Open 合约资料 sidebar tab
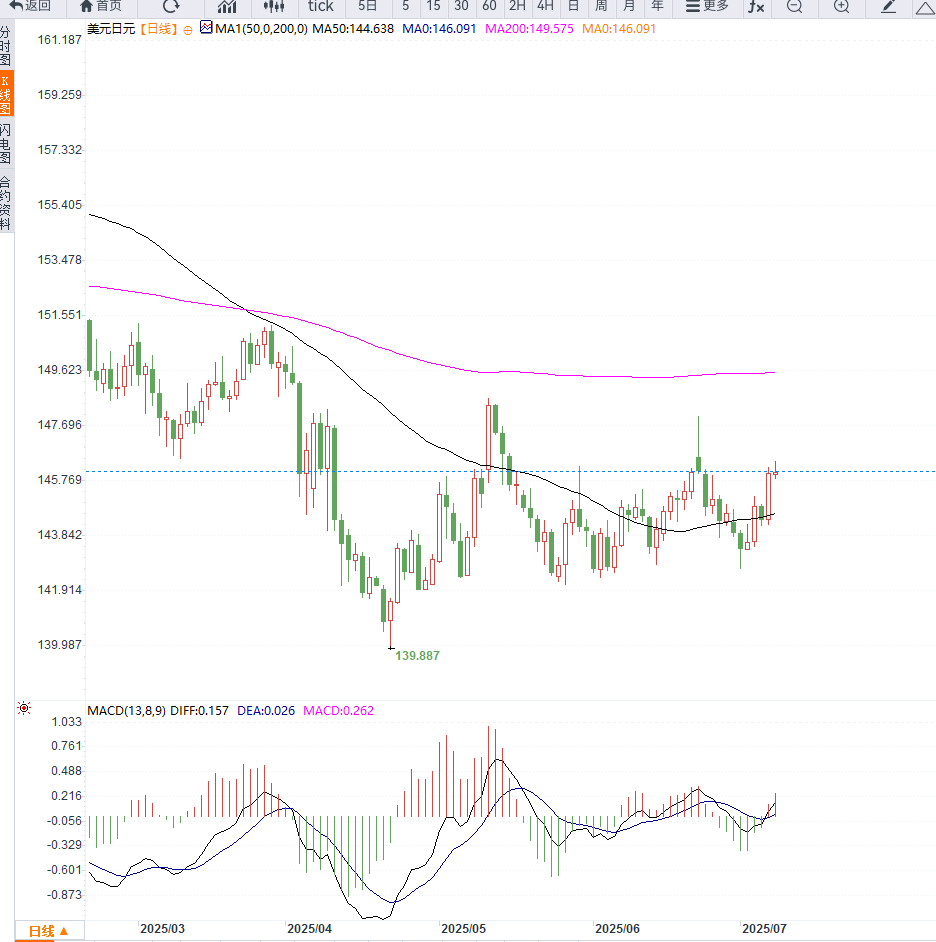The width and height of the screenshot is (936, 942). tap(6, 203)
